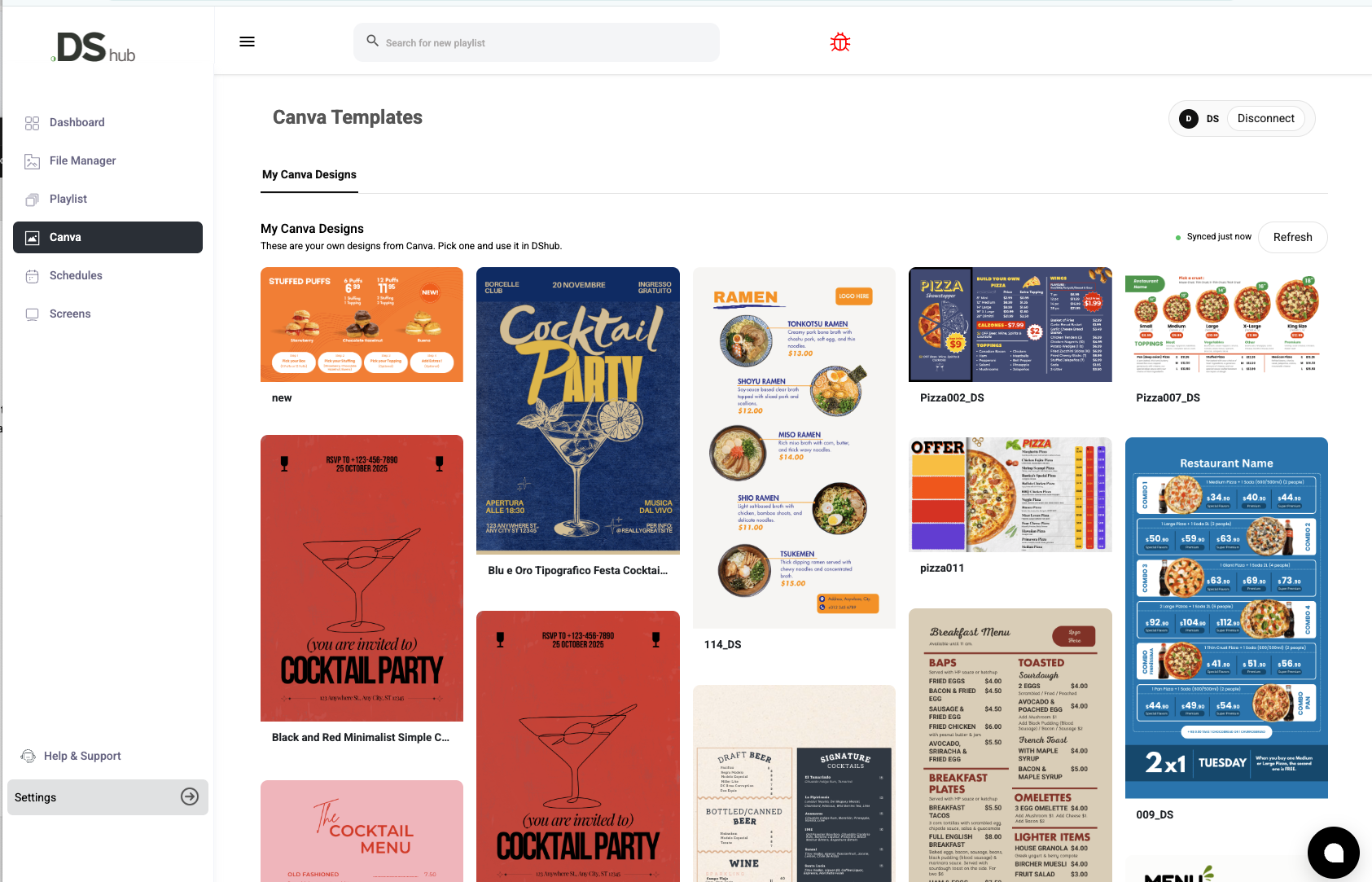Switch to My Canva Designs tab

[309, 174]
